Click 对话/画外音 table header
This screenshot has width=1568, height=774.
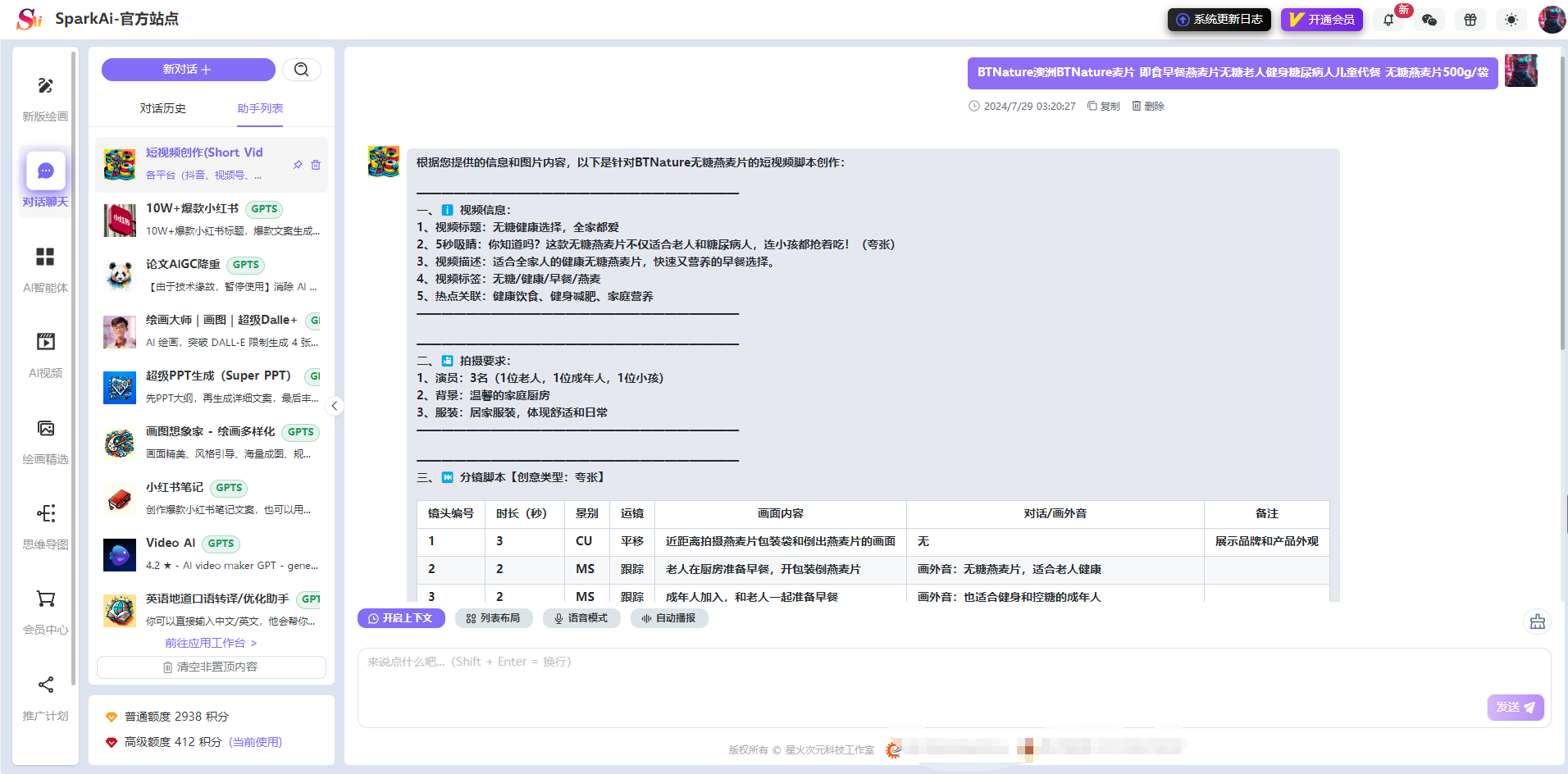coord(1055,513)
